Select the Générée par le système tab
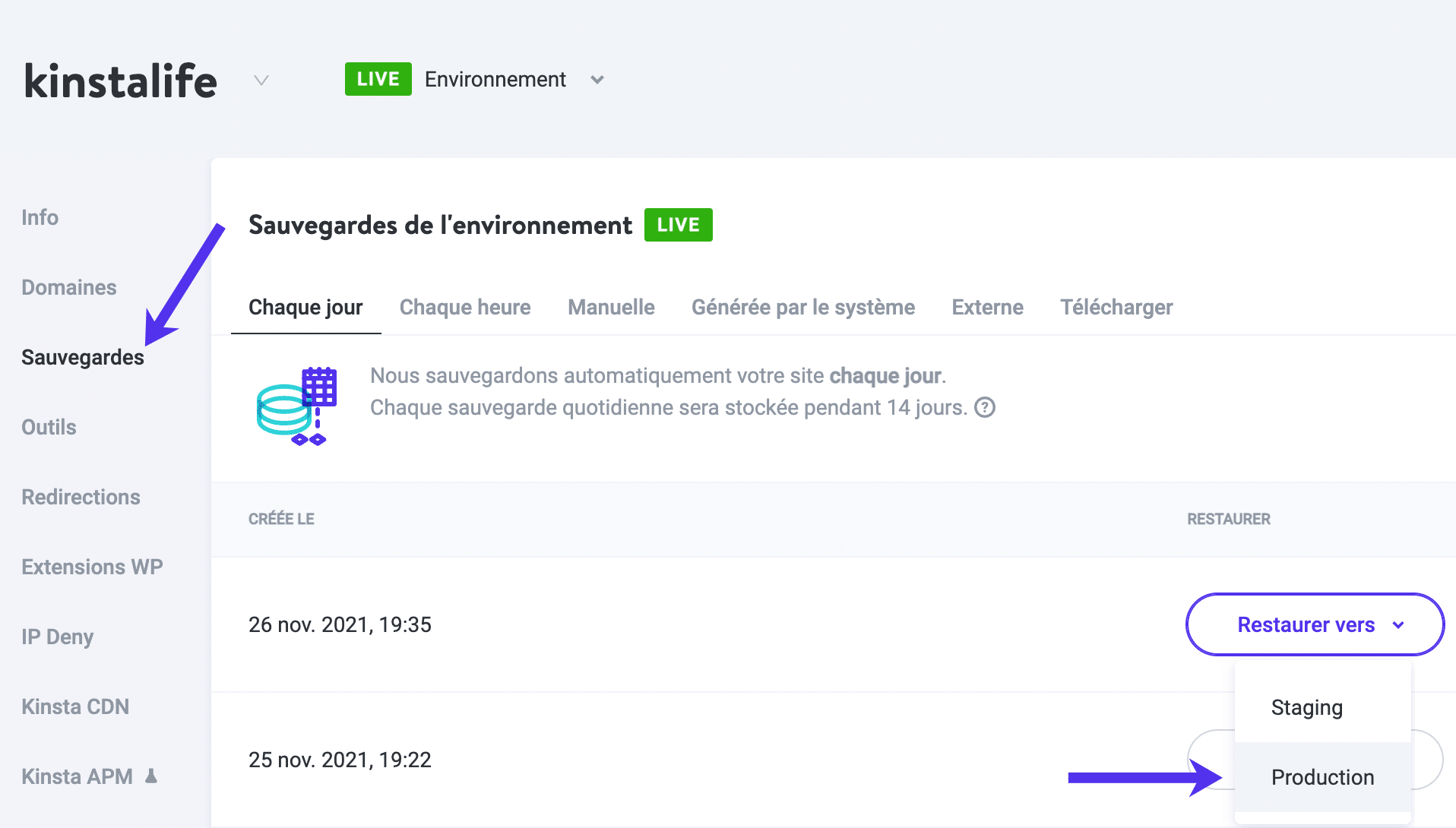The width and height of the screenshot is (1456, 828). [x=802, y=307]
